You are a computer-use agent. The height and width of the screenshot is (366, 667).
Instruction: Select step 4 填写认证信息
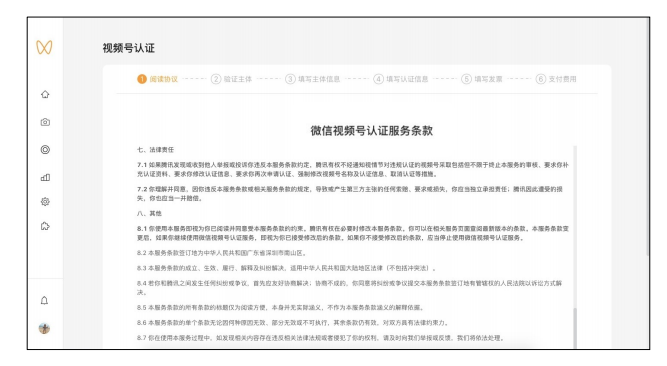[401, 79]
